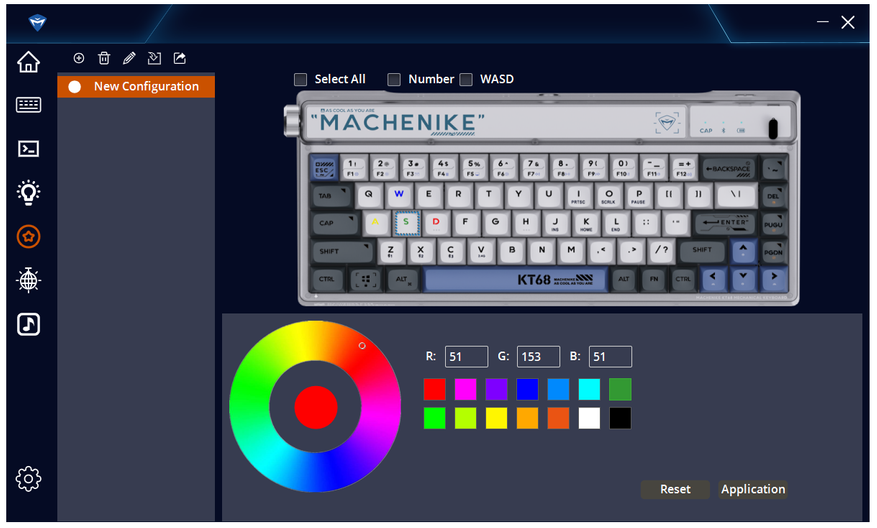Select the up arrow key
This screenshot has width=877, height=528.
click(743, 250)
